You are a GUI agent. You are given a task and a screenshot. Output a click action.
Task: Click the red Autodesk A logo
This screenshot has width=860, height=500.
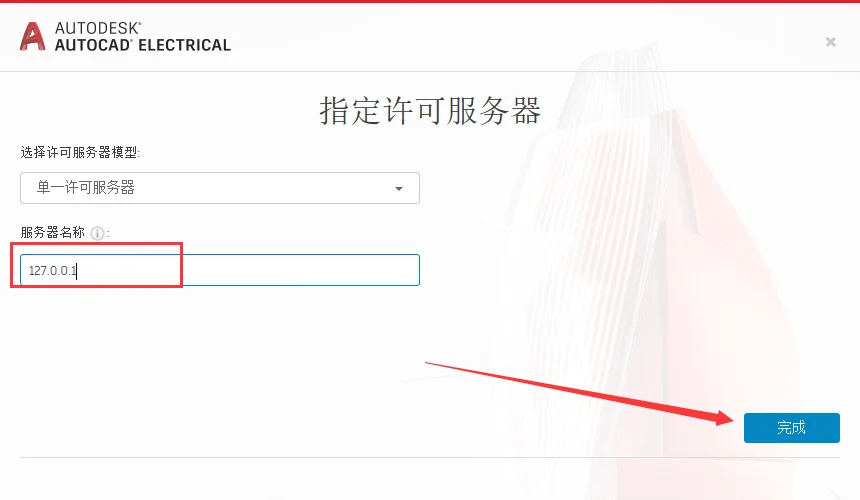(32, 37)
